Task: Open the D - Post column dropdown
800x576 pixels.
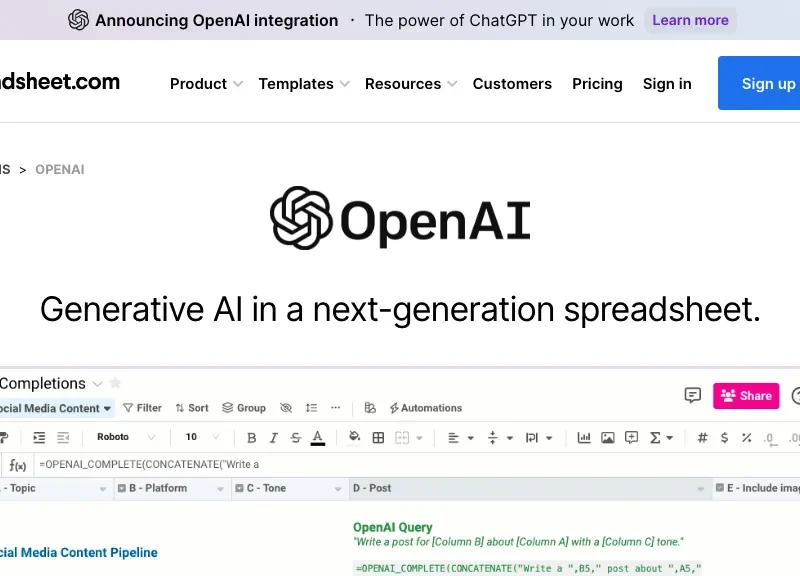Action: coord(701,489)
